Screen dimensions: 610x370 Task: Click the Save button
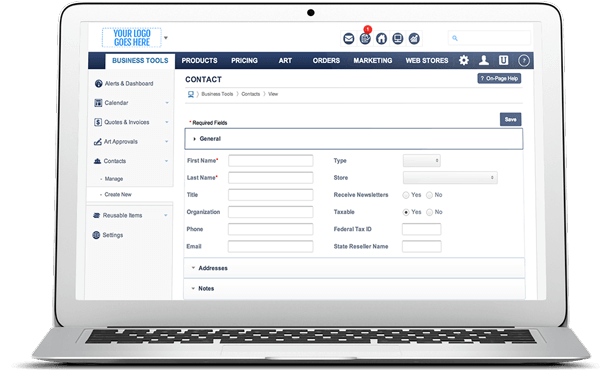click(x=510, y=119)
